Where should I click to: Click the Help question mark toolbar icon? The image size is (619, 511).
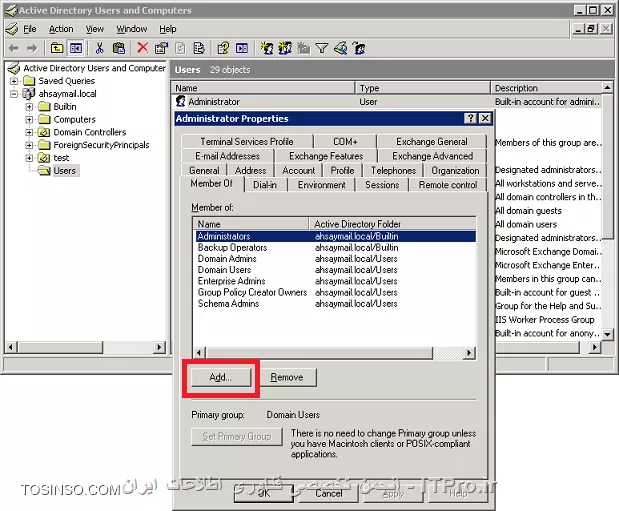(223, 49)
